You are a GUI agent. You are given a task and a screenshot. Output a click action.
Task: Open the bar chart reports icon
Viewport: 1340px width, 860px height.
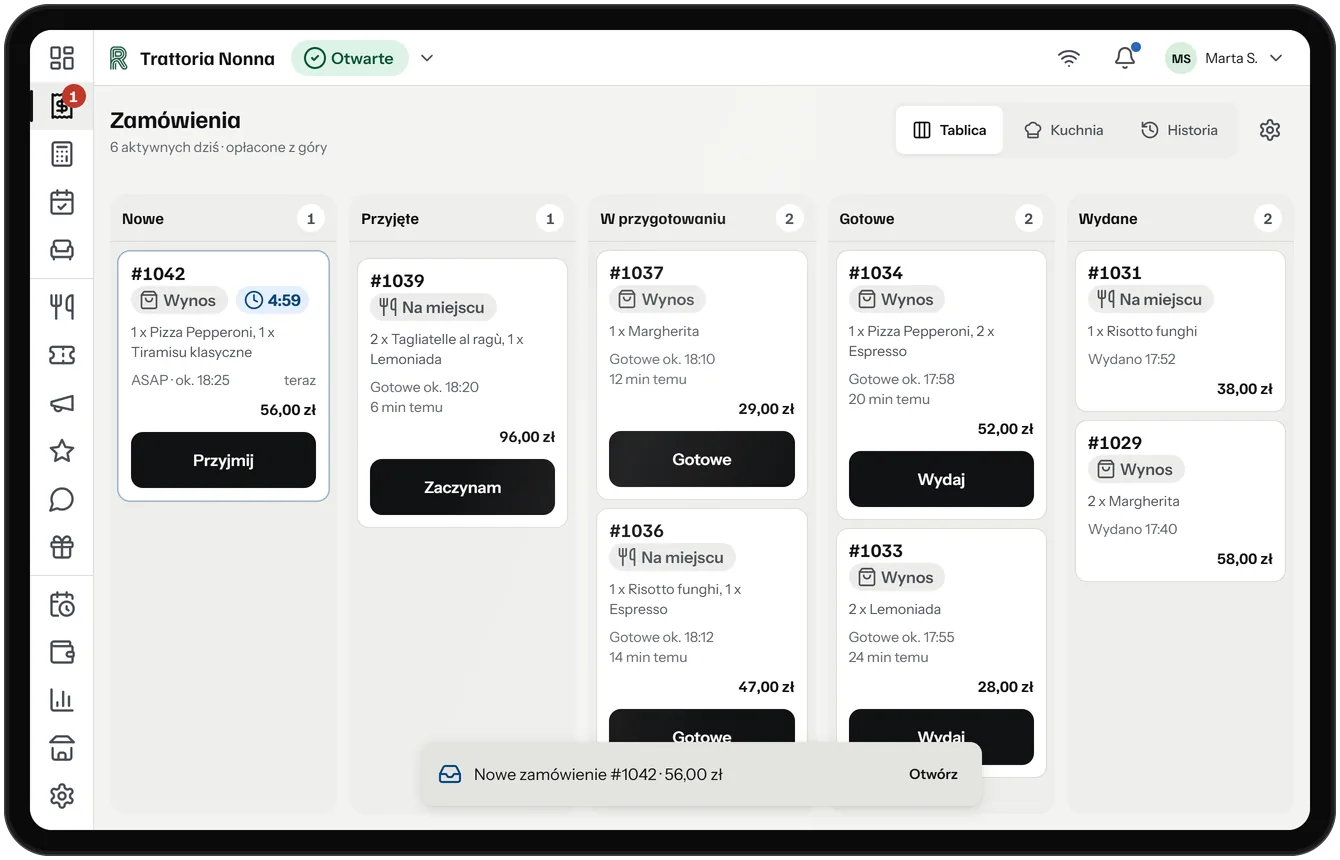pyautogui.click(x=62, y=700)
